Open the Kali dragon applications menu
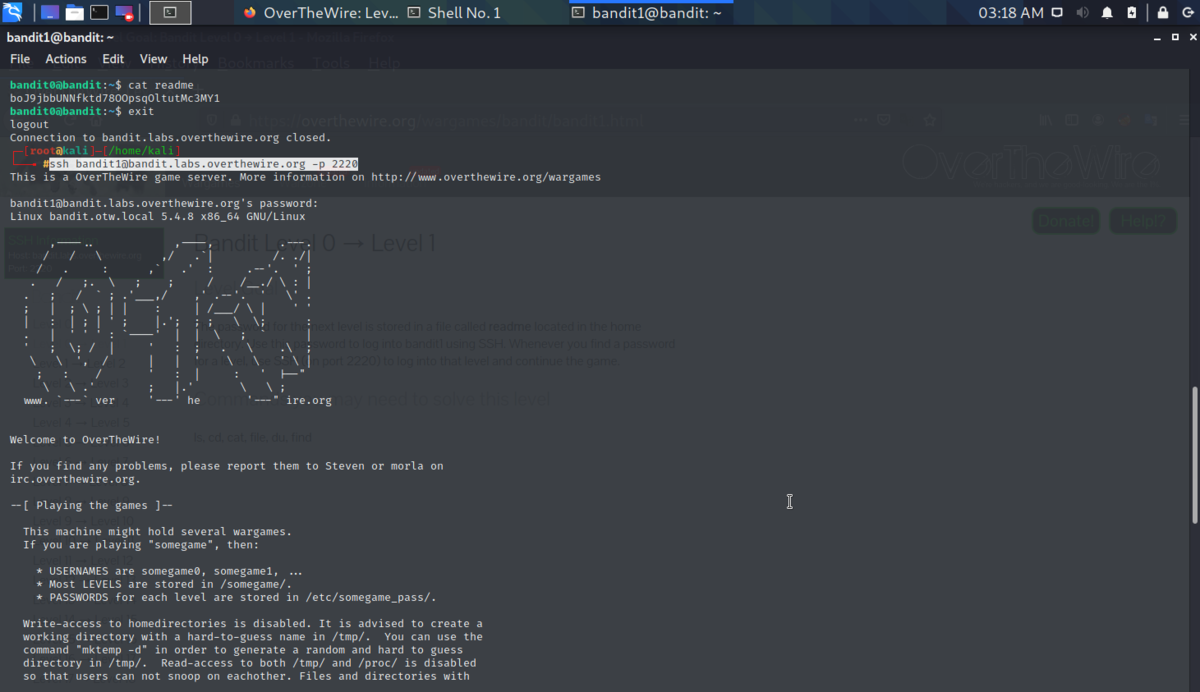Viewport: 1200px width, 692px height. point(13,13)
